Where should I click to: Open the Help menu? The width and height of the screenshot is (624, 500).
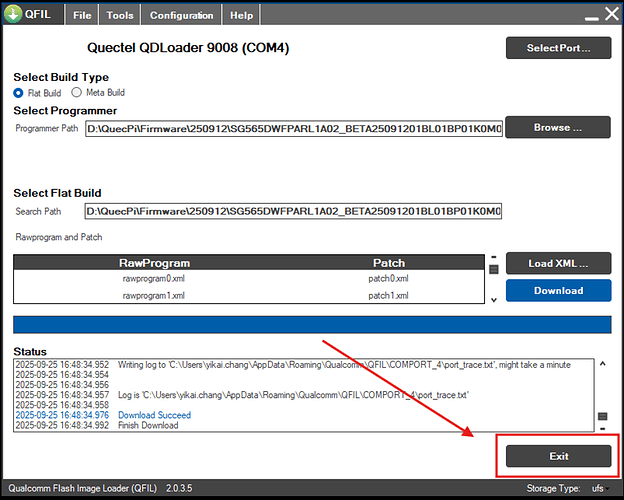click(241, 15)
